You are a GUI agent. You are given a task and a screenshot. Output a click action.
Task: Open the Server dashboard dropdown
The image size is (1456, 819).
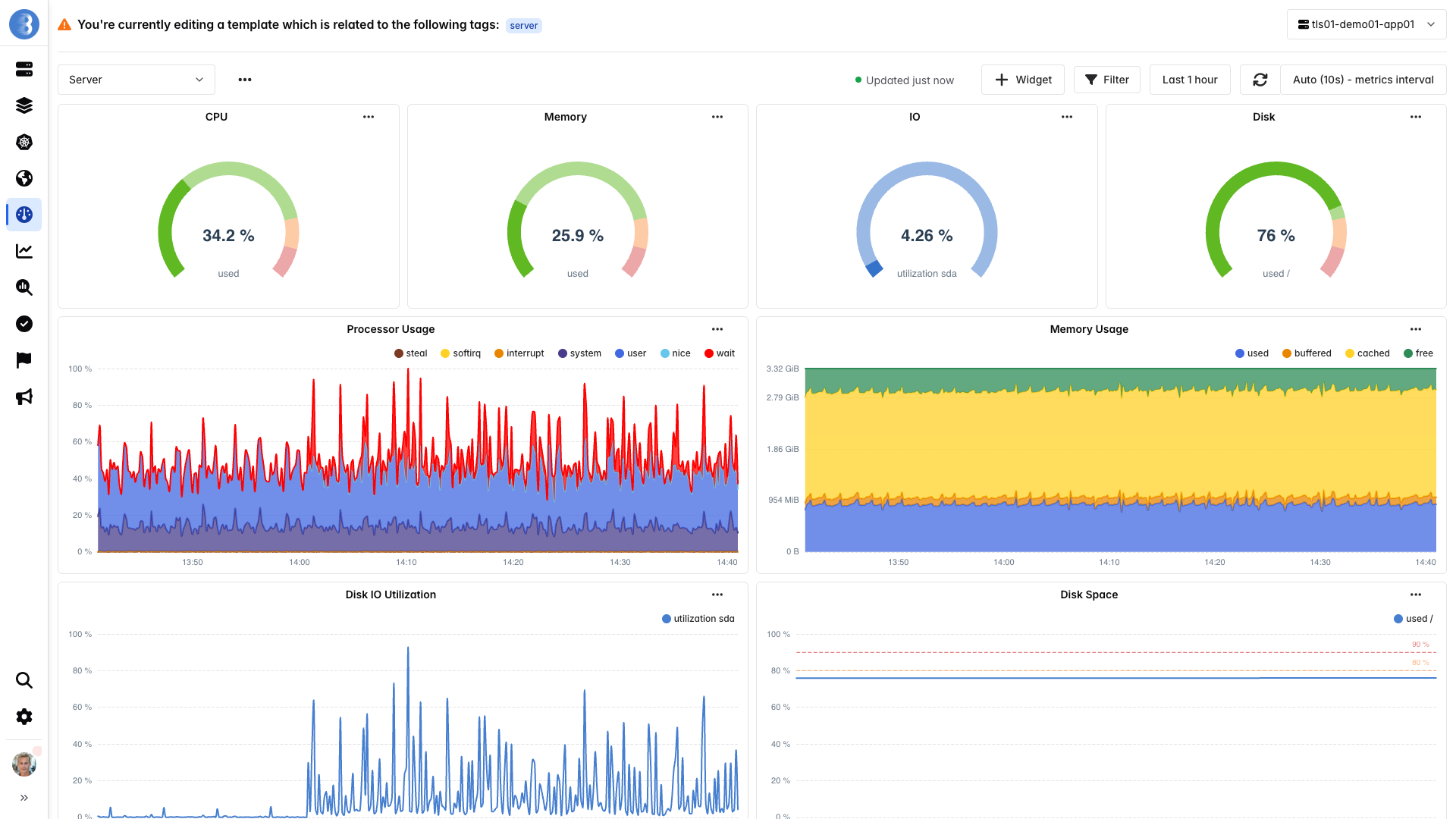click(x=136, y=80)
